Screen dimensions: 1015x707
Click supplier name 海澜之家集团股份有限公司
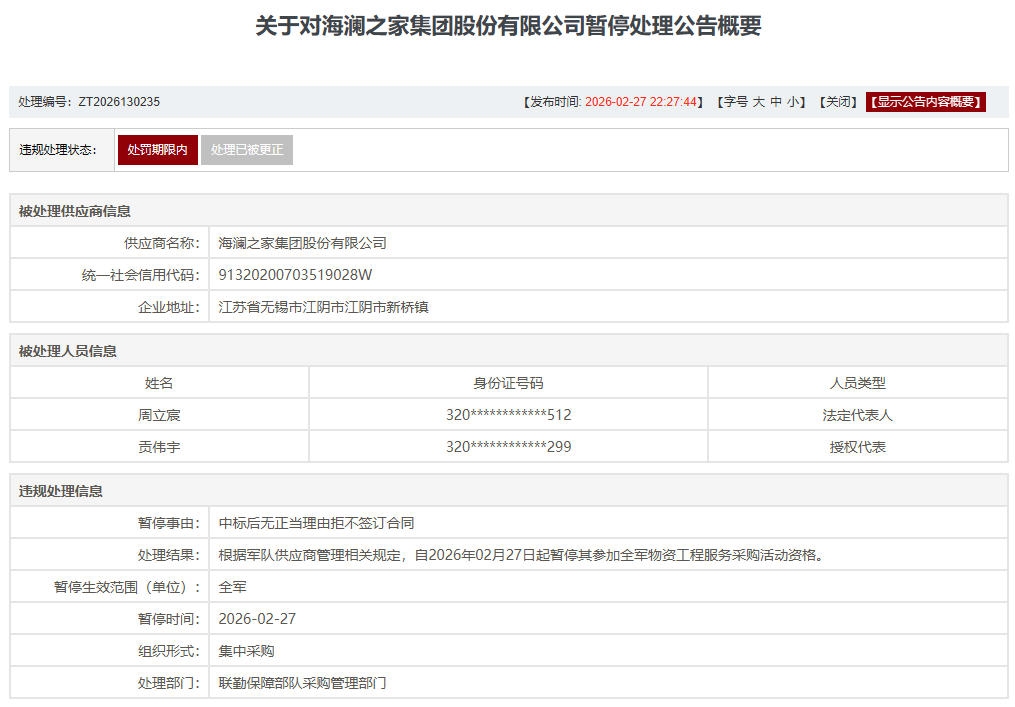coord(302,243)
